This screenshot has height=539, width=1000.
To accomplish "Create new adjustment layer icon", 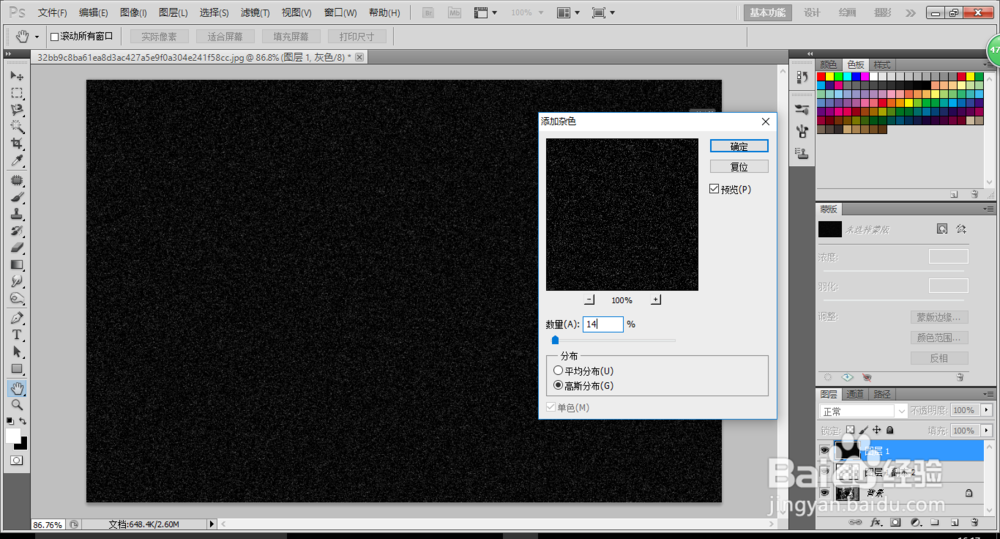I will tap(916, 522).
